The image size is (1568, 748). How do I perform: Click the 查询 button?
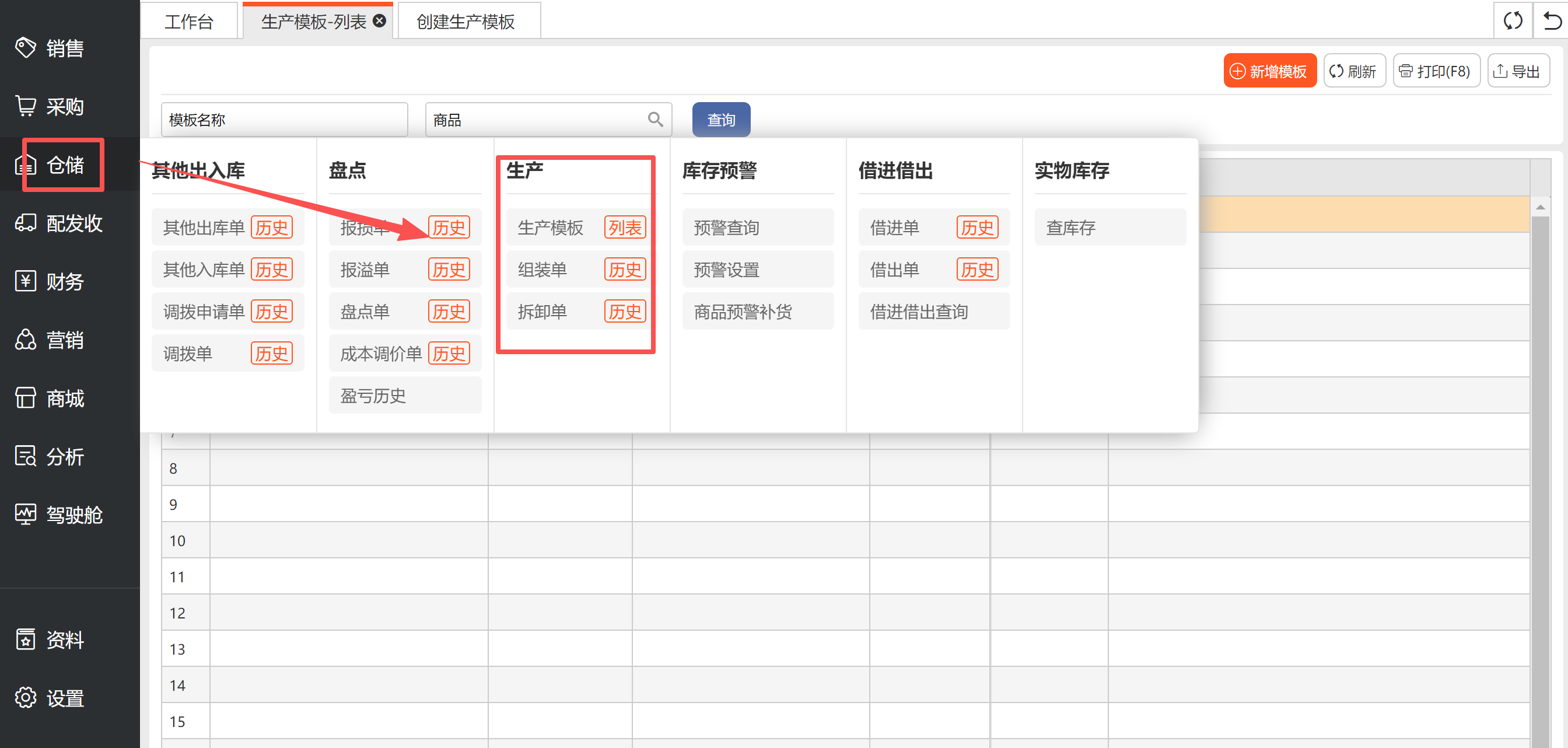[x=722, y=119]
